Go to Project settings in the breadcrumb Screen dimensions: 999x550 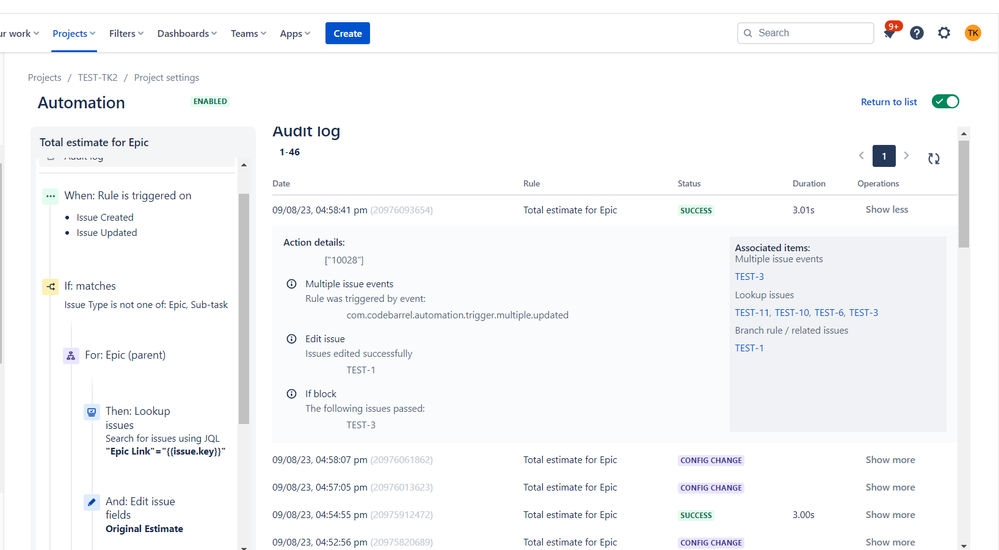166,78
